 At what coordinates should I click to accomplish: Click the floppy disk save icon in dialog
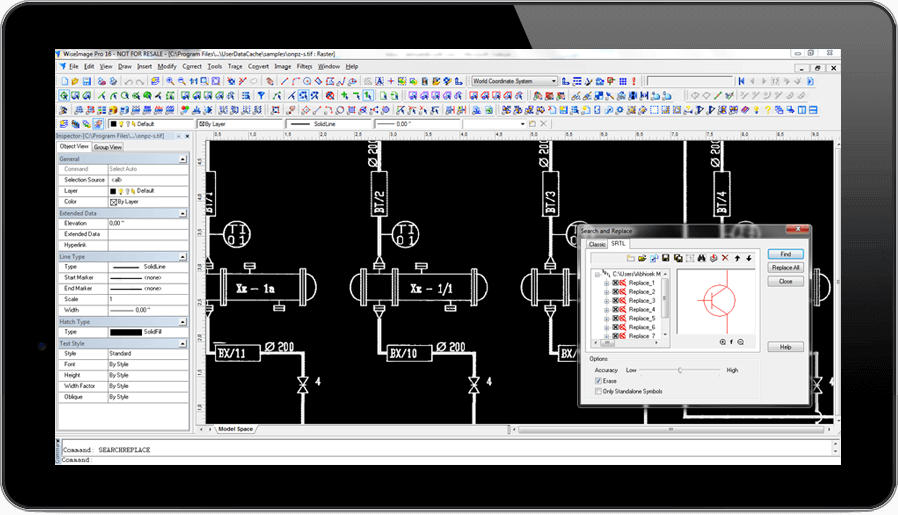pyautogui.click(x=665, y=258)
